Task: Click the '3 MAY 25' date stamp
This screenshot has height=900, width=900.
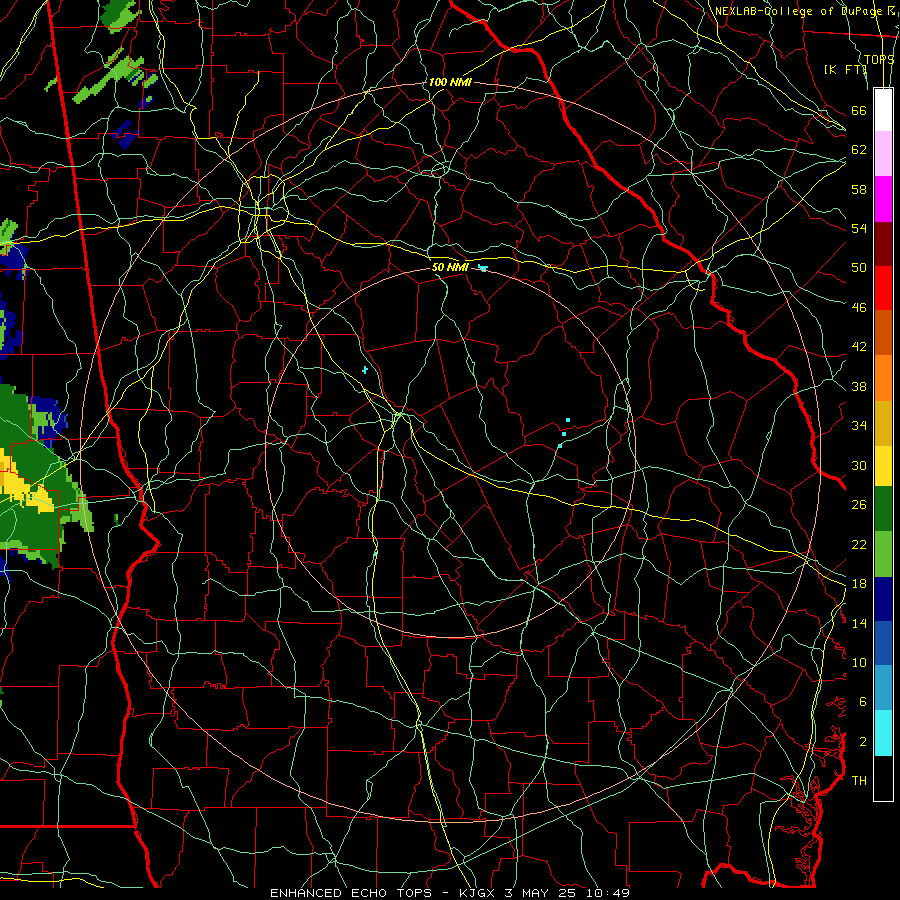Action: click(542, 893)
